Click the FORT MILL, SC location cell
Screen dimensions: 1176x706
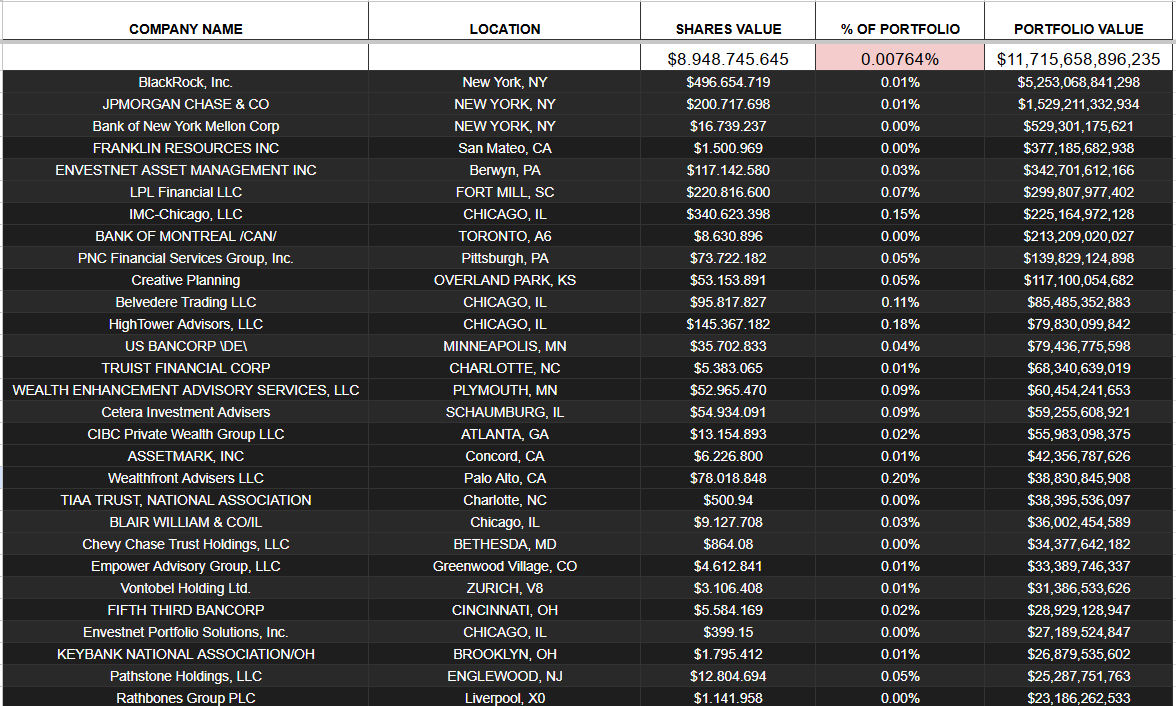(x=505, y=192)
